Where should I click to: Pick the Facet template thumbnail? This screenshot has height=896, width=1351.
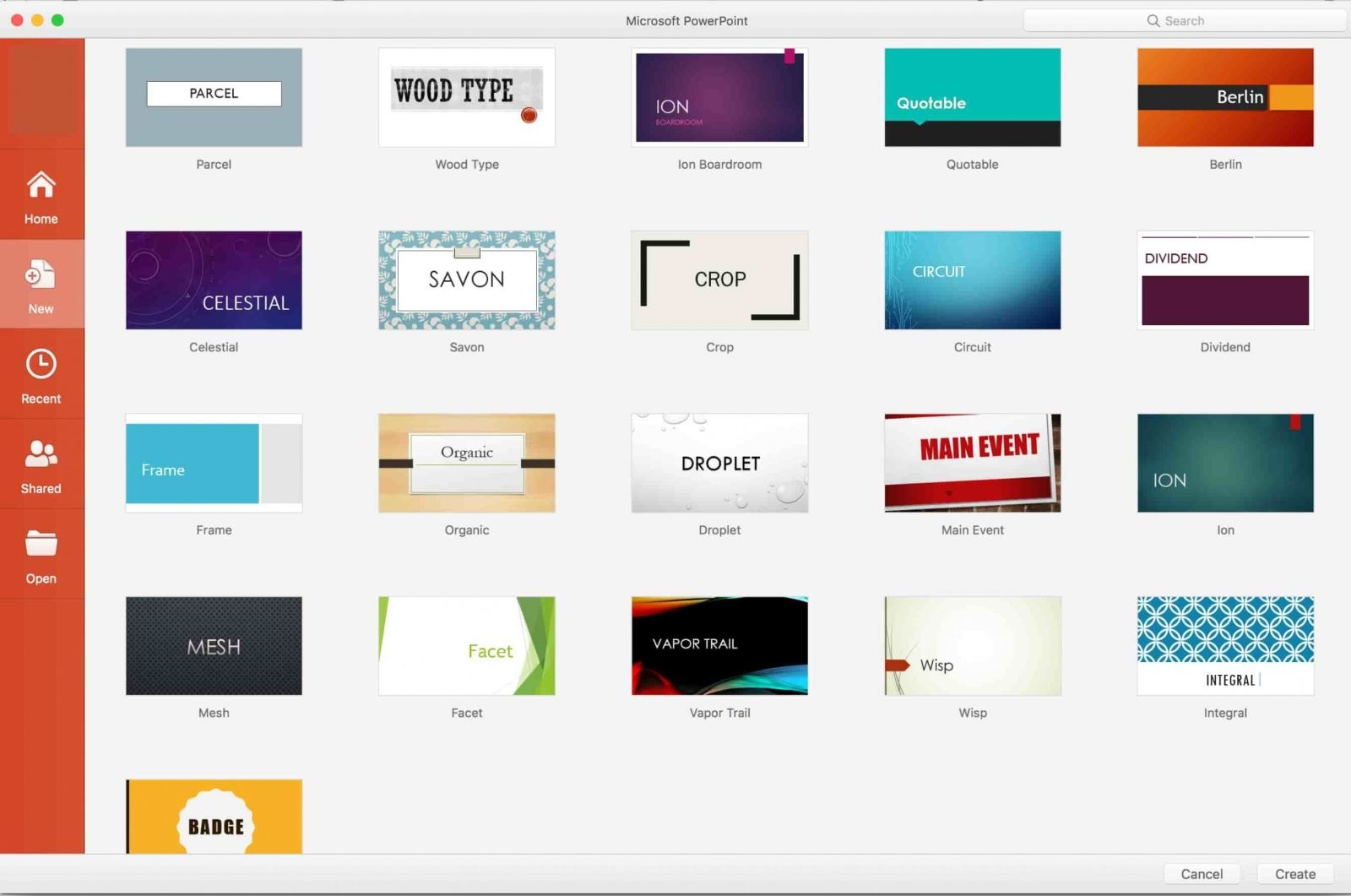pyautogui.click(x=467, y=646)
